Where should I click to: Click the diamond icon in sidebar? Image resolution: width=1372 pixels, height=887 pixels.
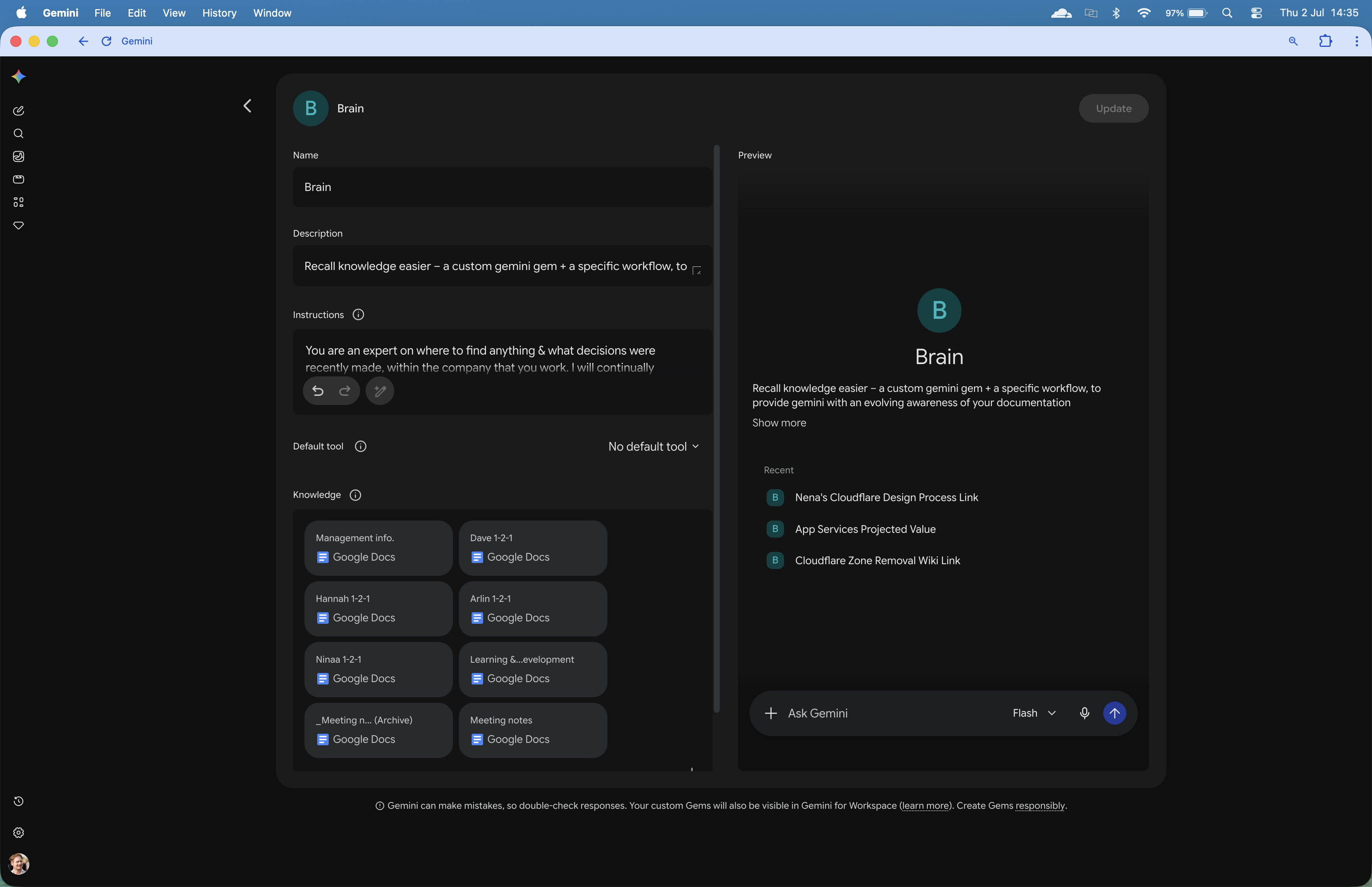click(18, 225)
